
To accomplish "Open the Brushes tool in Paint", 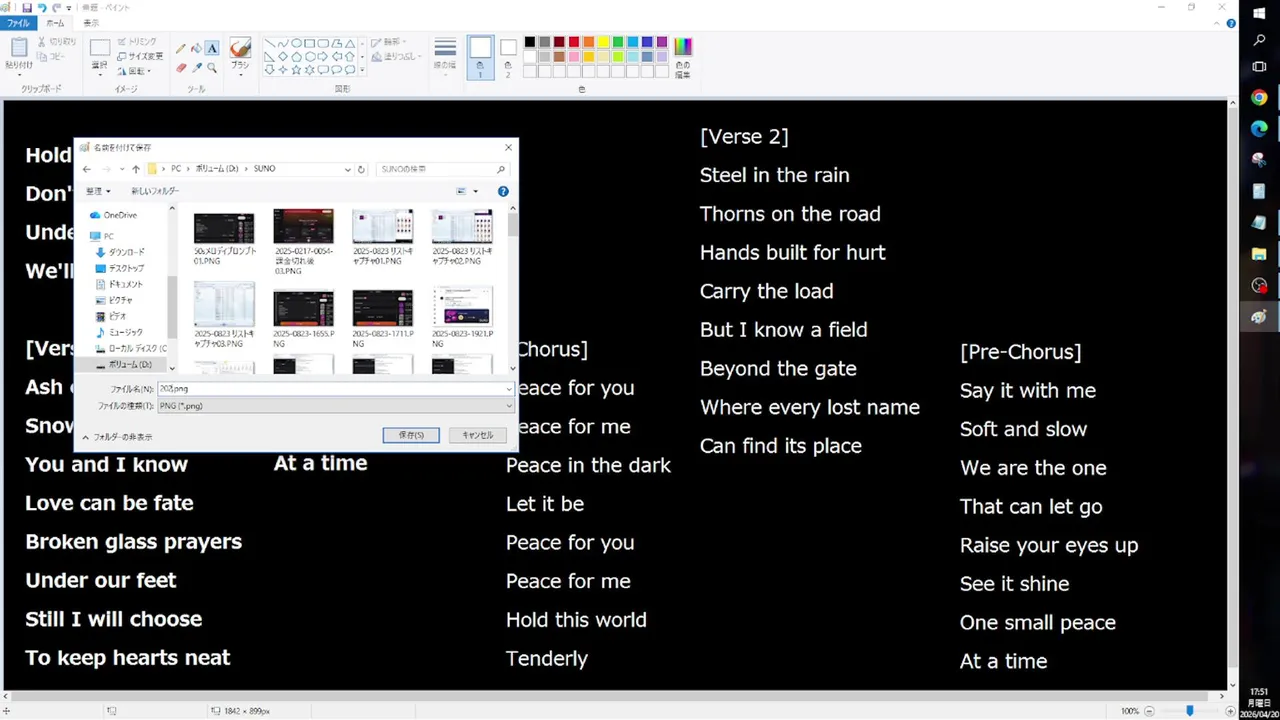I will [x=240, y=55].
